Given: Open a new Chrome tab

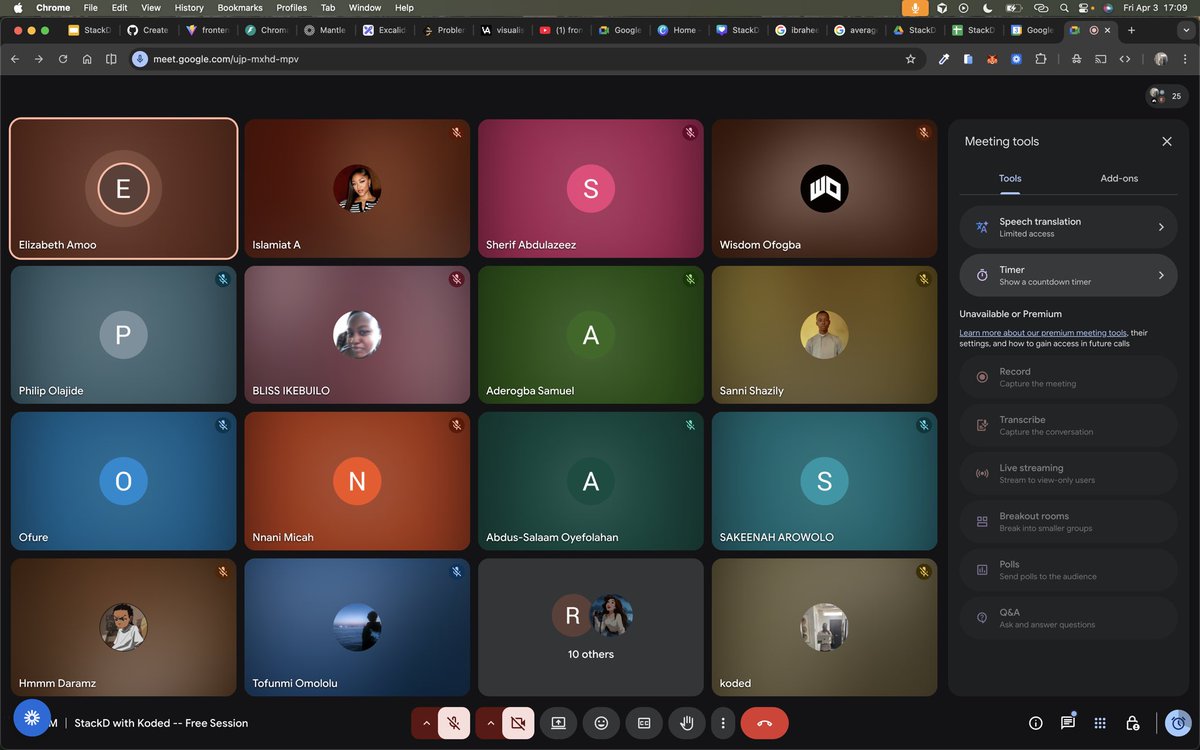Looking at the screenshot, I should (x=1131, y=30).
